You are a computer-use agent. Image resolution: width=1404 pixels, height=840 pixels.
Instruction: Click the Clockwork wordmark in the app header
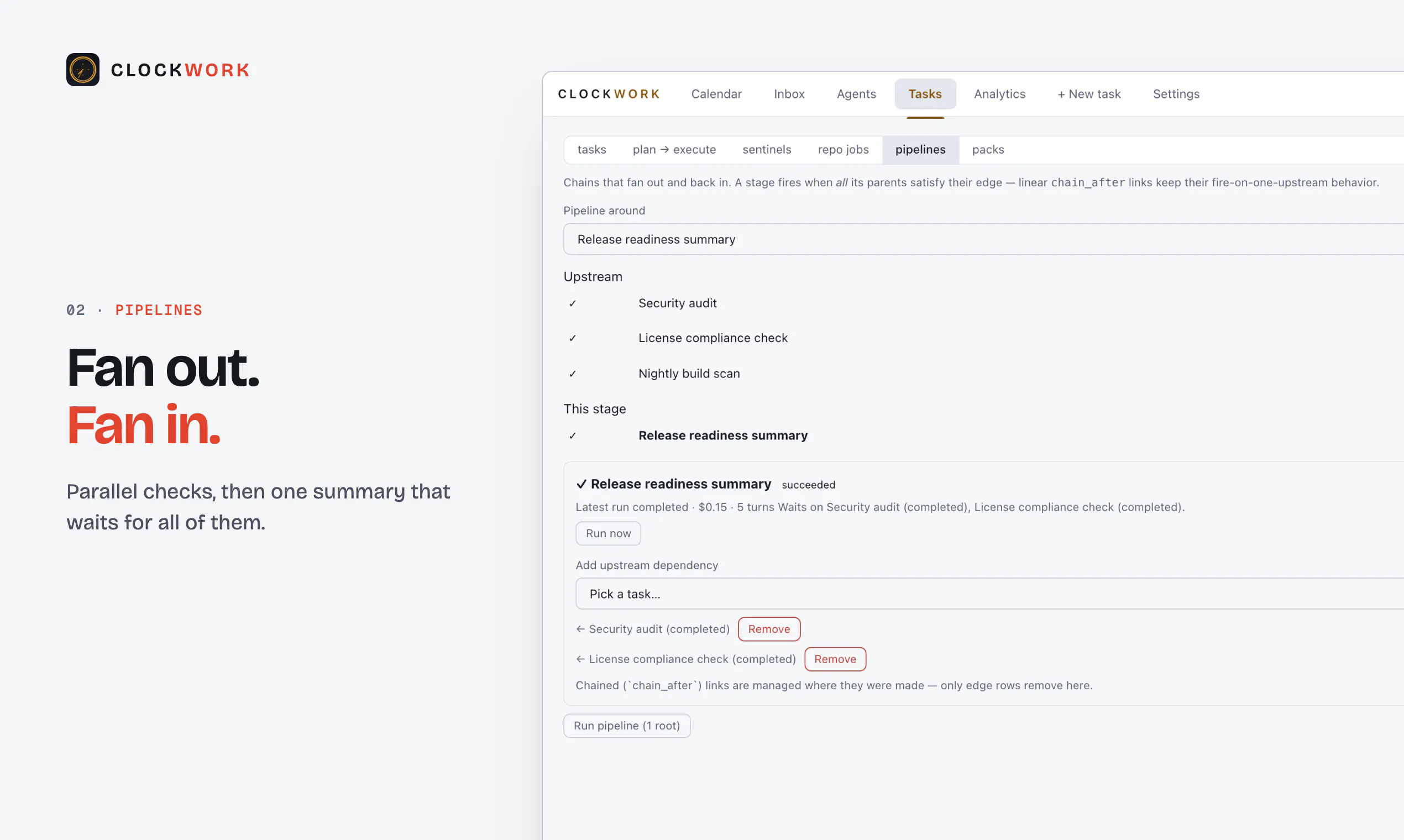pos(609,94)
